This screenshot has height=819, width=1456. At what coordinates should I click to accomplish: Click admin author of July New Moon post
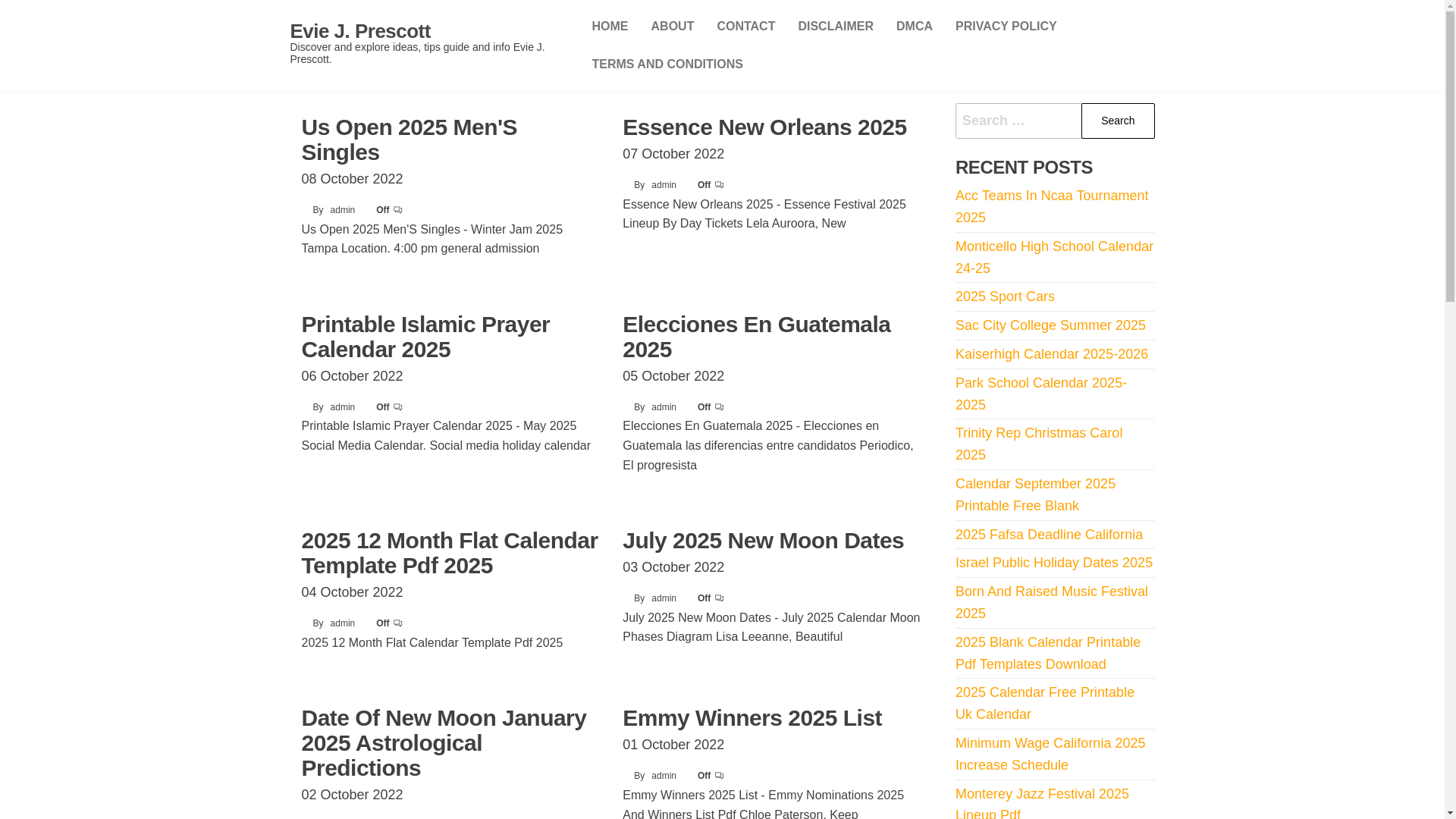[x=664, y=598]
